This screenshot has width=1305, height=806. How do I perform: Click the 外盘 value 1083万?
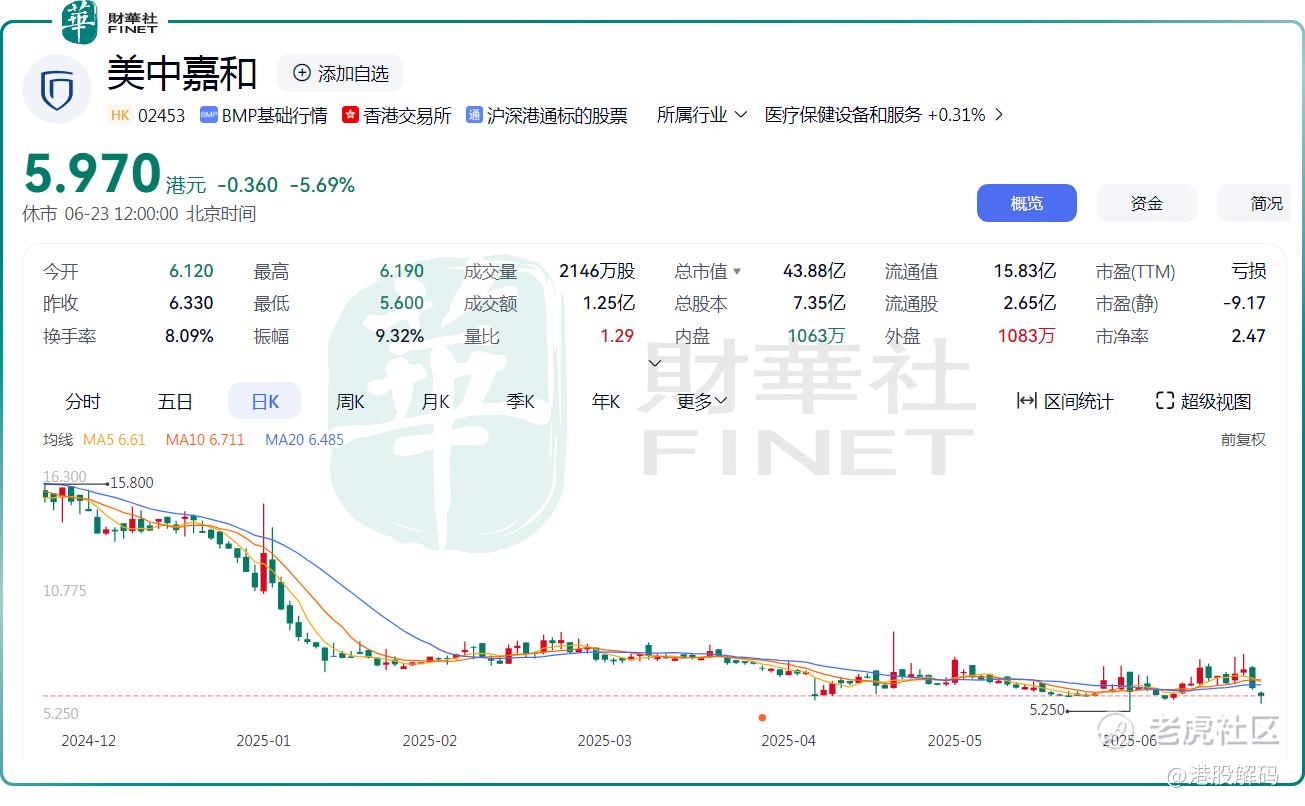pos(1026,336)
